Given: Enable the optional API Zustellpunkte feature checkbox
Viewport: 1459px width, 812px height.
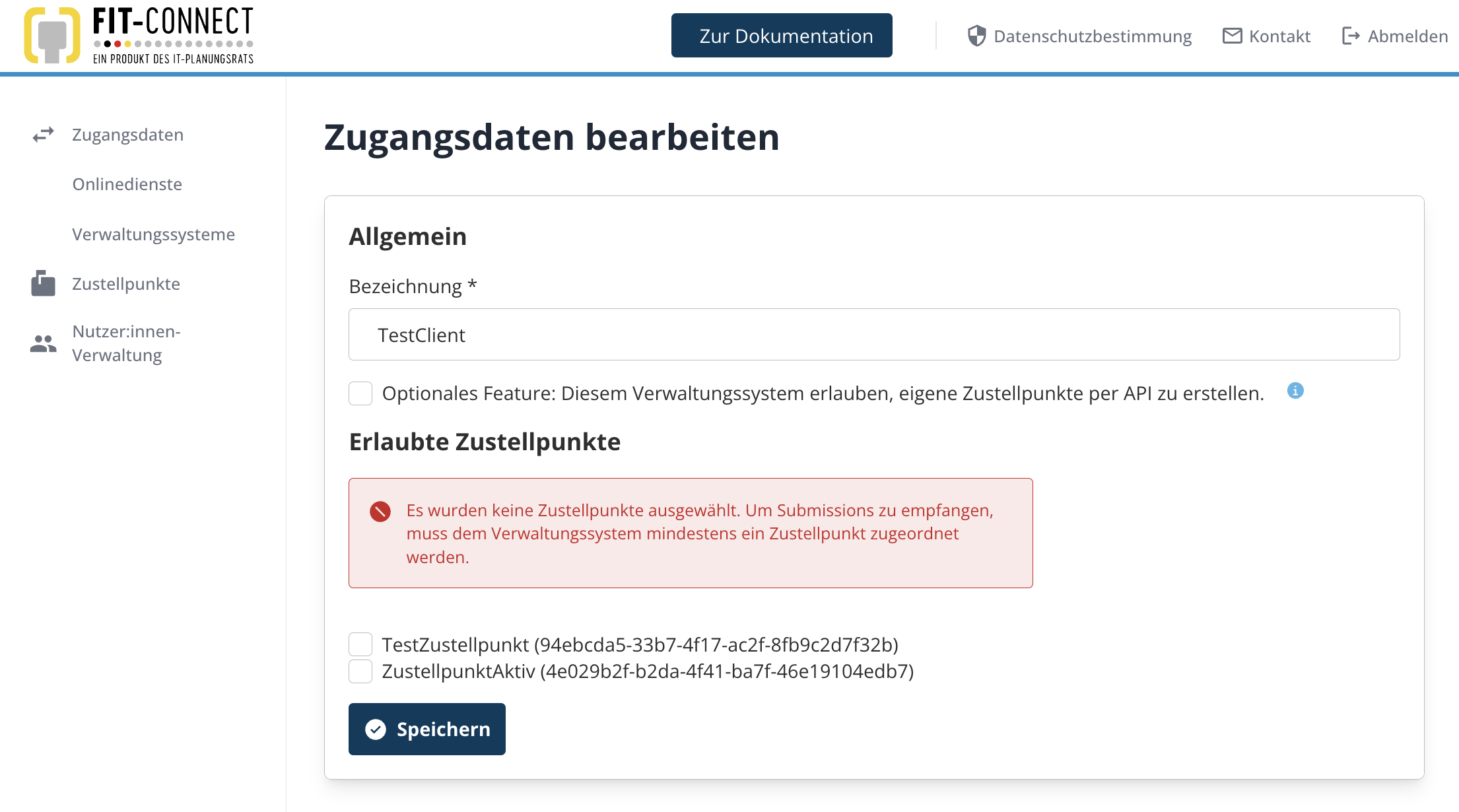Looking at the screenshot, I should (x=360, y=393).
